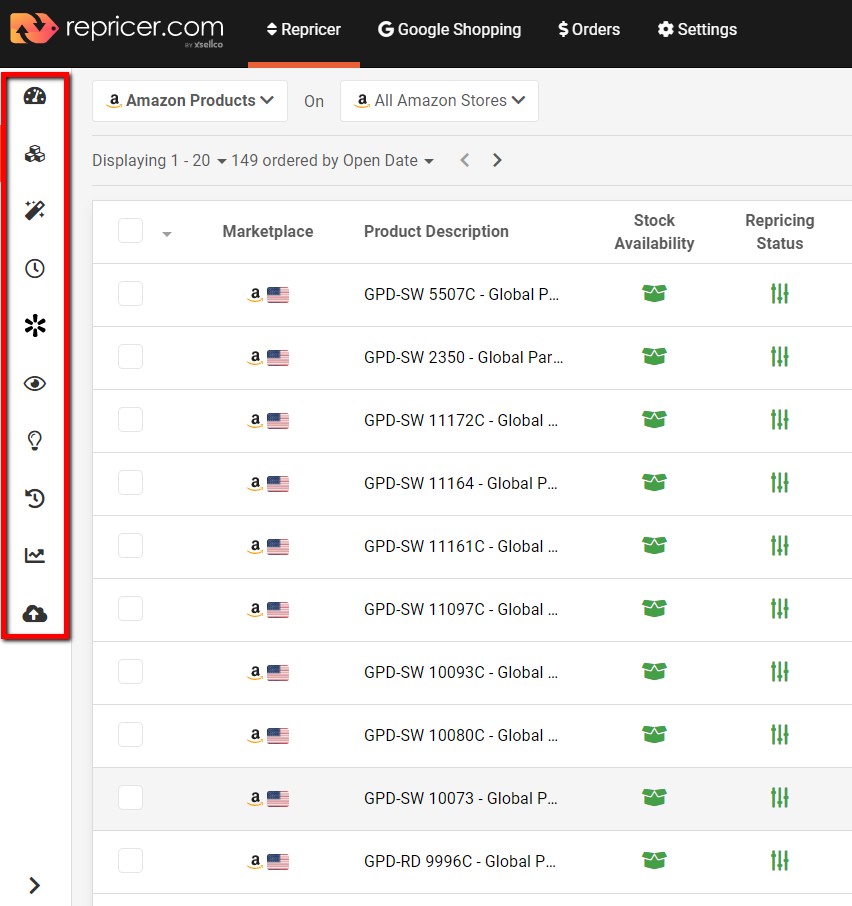This screenshot has height=906, width=852.
Task: Open the Orders tab
Action: pyautogui.click(x=589, y=29)
